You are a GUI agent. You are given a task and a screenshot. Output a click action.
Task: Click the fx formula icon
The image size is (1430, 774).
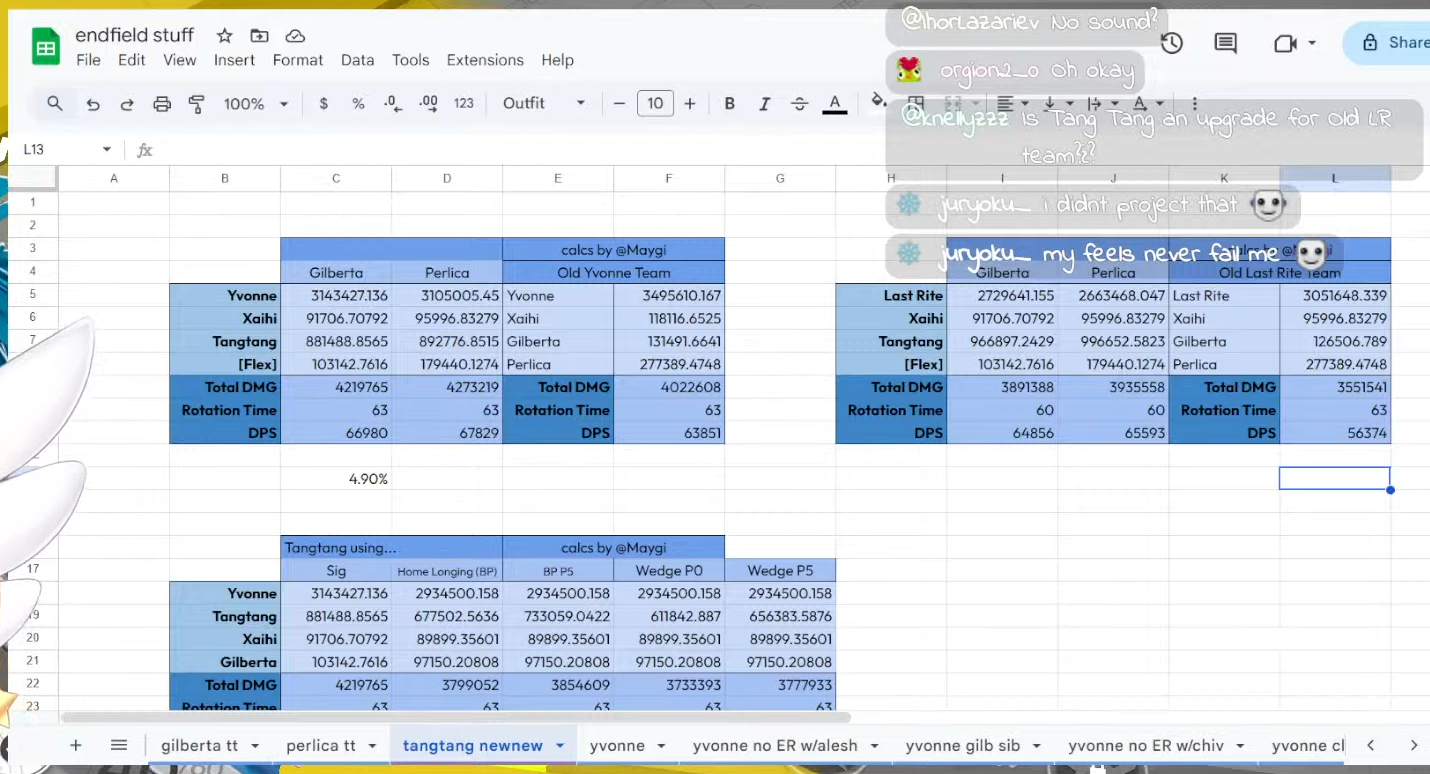point(145,150)
